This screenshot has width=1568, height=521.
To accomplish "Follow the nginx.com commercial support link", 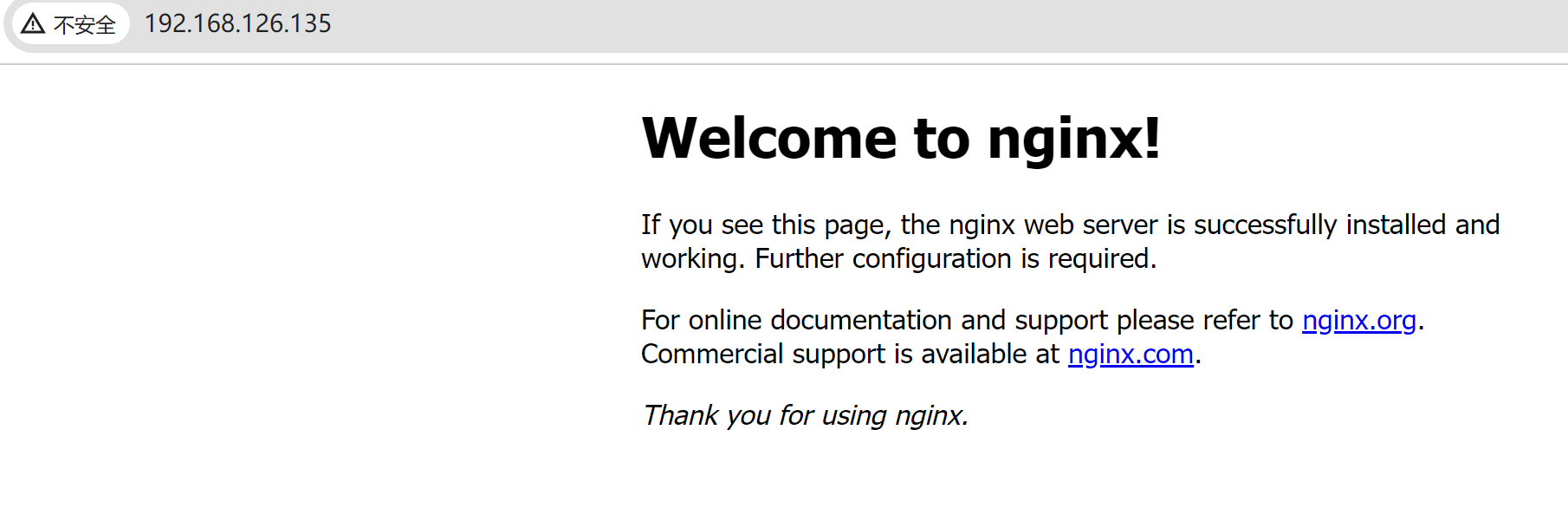I will [x=1130, y=354].
